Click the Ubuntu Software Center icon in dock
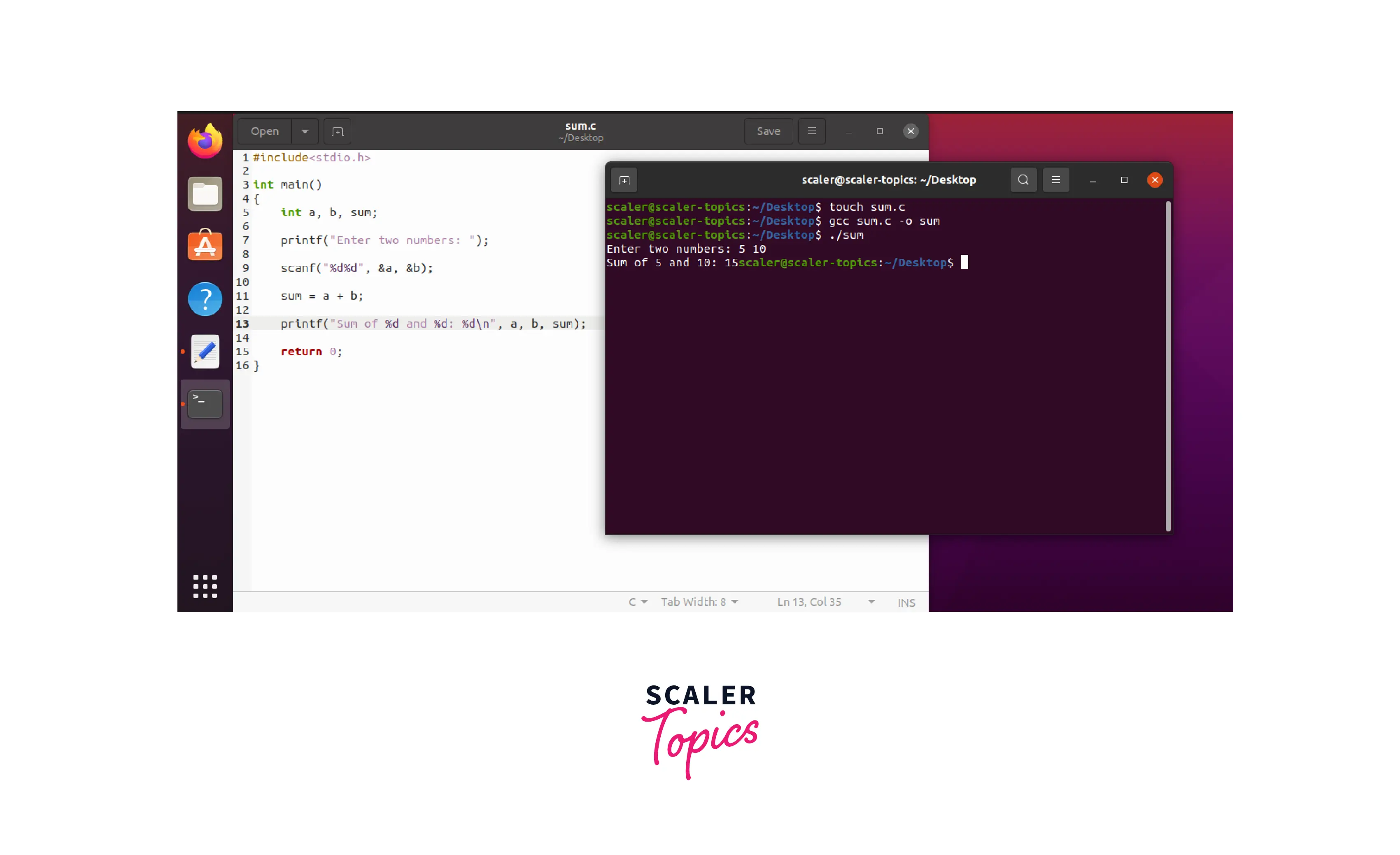The image size is (1400, 855). (x=204, y=244)
